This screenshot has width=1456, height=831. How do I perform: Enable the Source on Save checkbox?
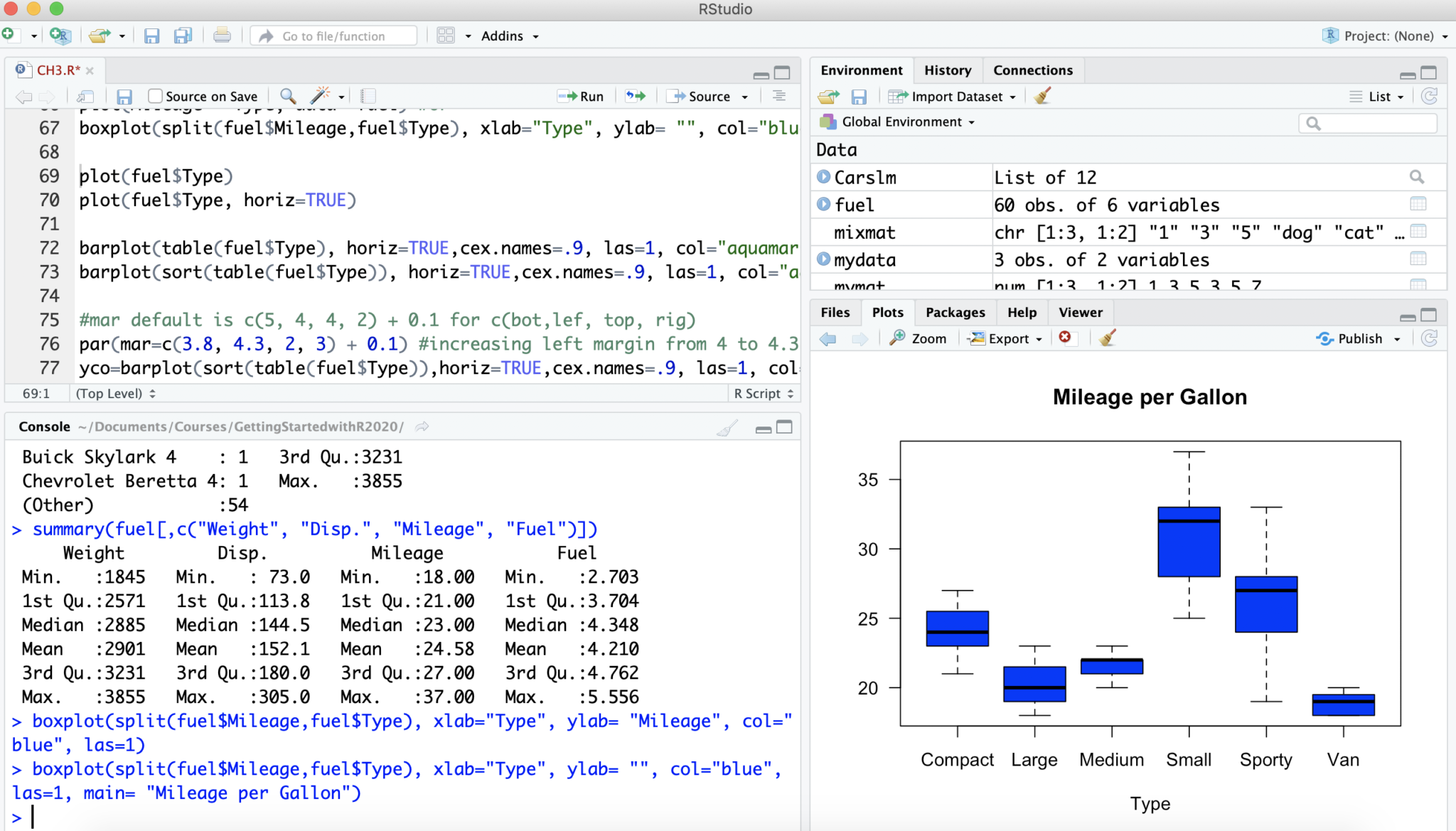coord(154,95)
